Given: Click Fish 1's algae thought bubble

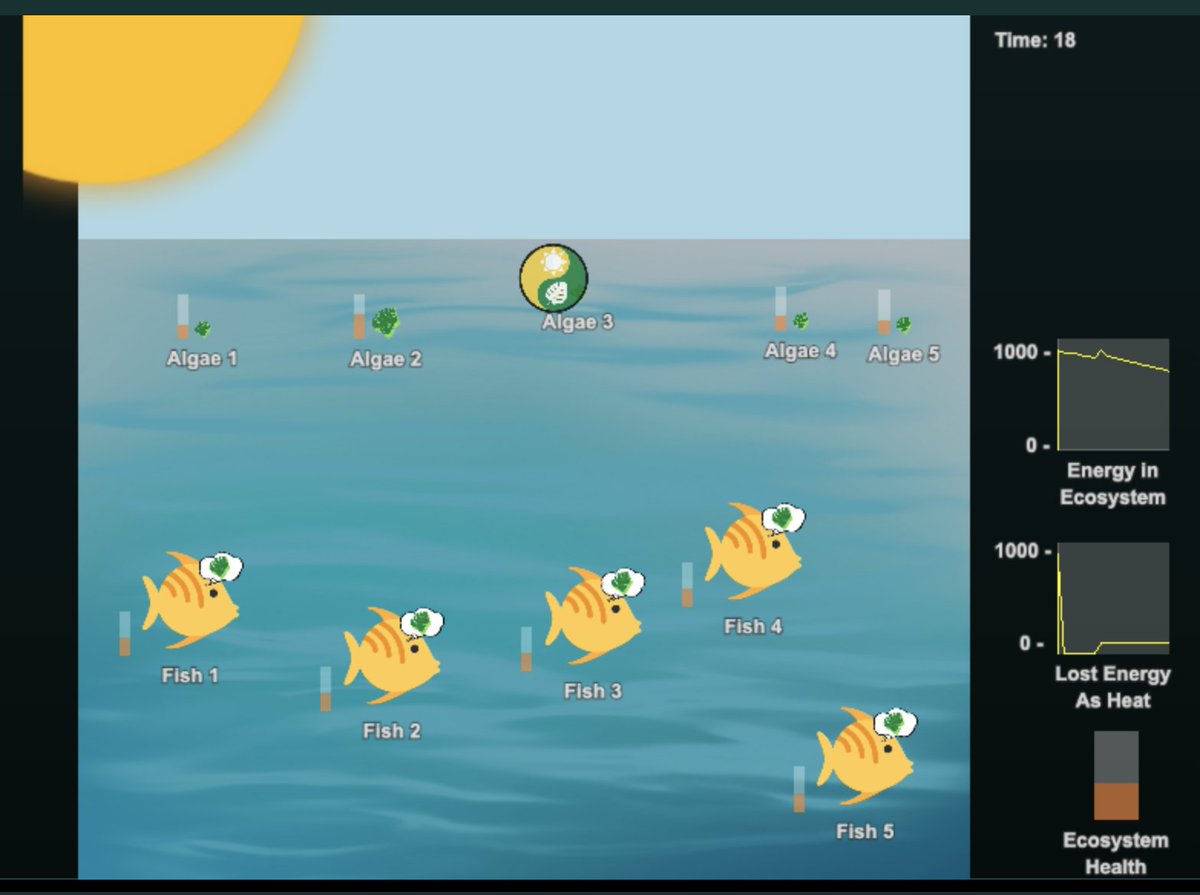Looking at the screenshot, I should click(x=222, y=567).
